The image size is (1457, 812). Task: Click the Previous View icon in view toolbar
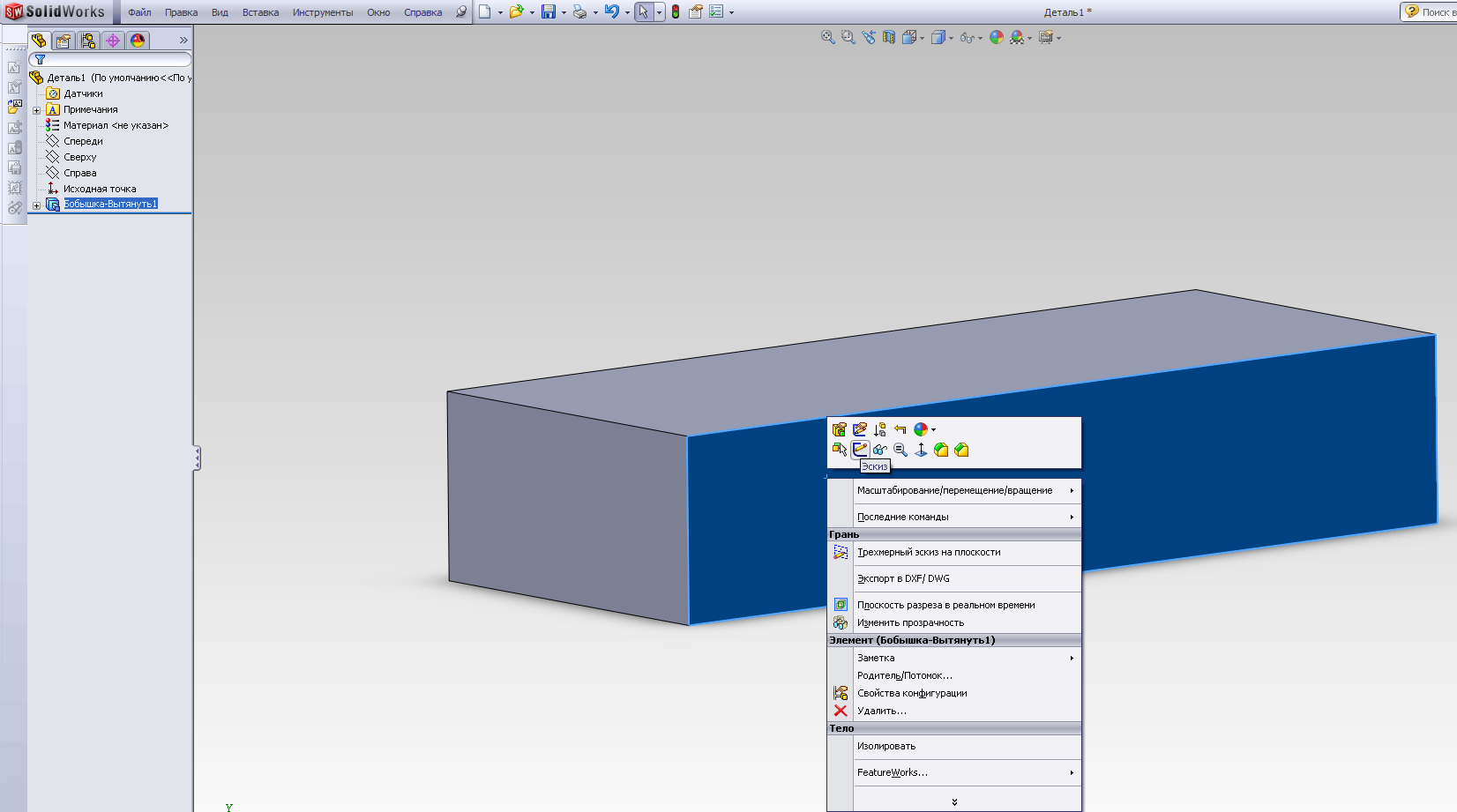869,38
